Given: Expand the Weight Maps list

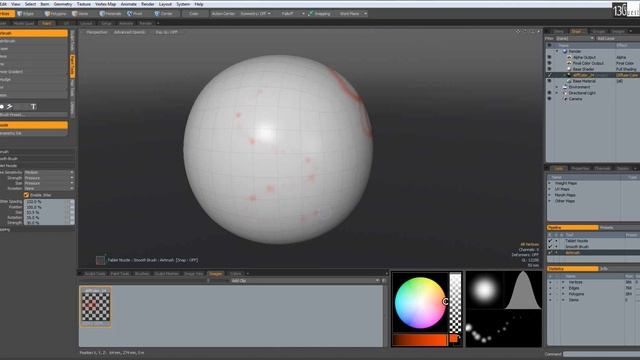Looking at the screenshot, I should pos(550,183).
